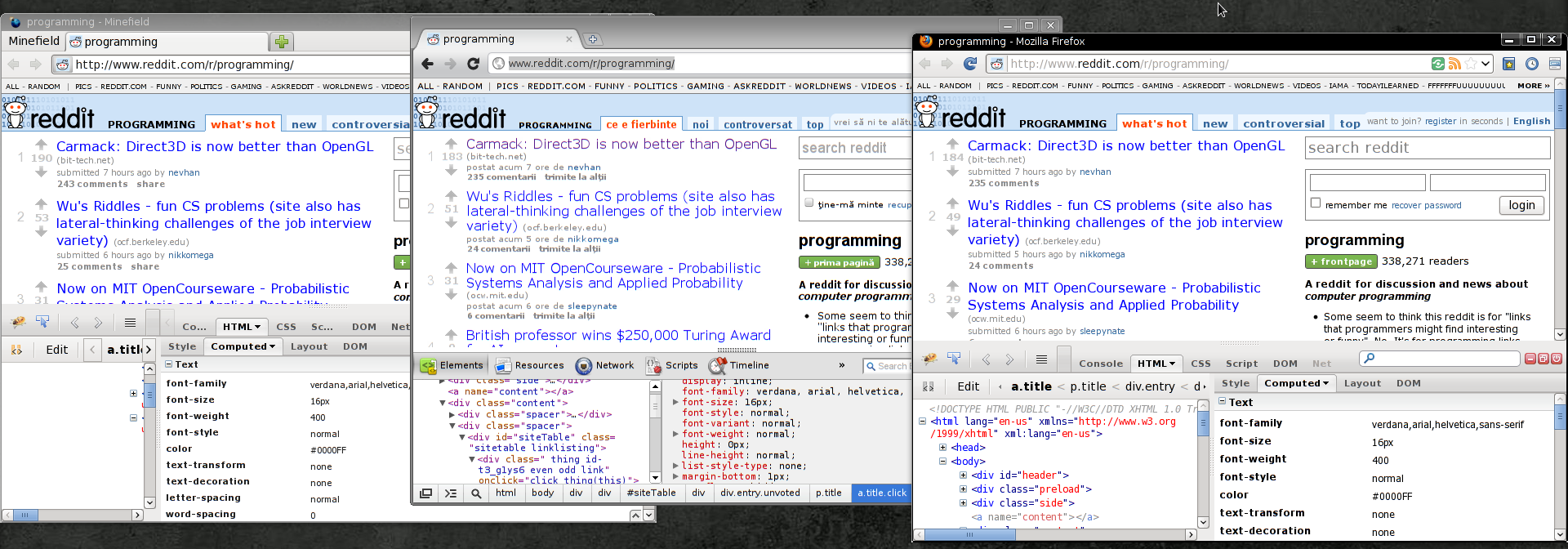Activate Firebug inspect icon in Firefox window
Screen dimensions: 1568x549
tap(953, 359)
